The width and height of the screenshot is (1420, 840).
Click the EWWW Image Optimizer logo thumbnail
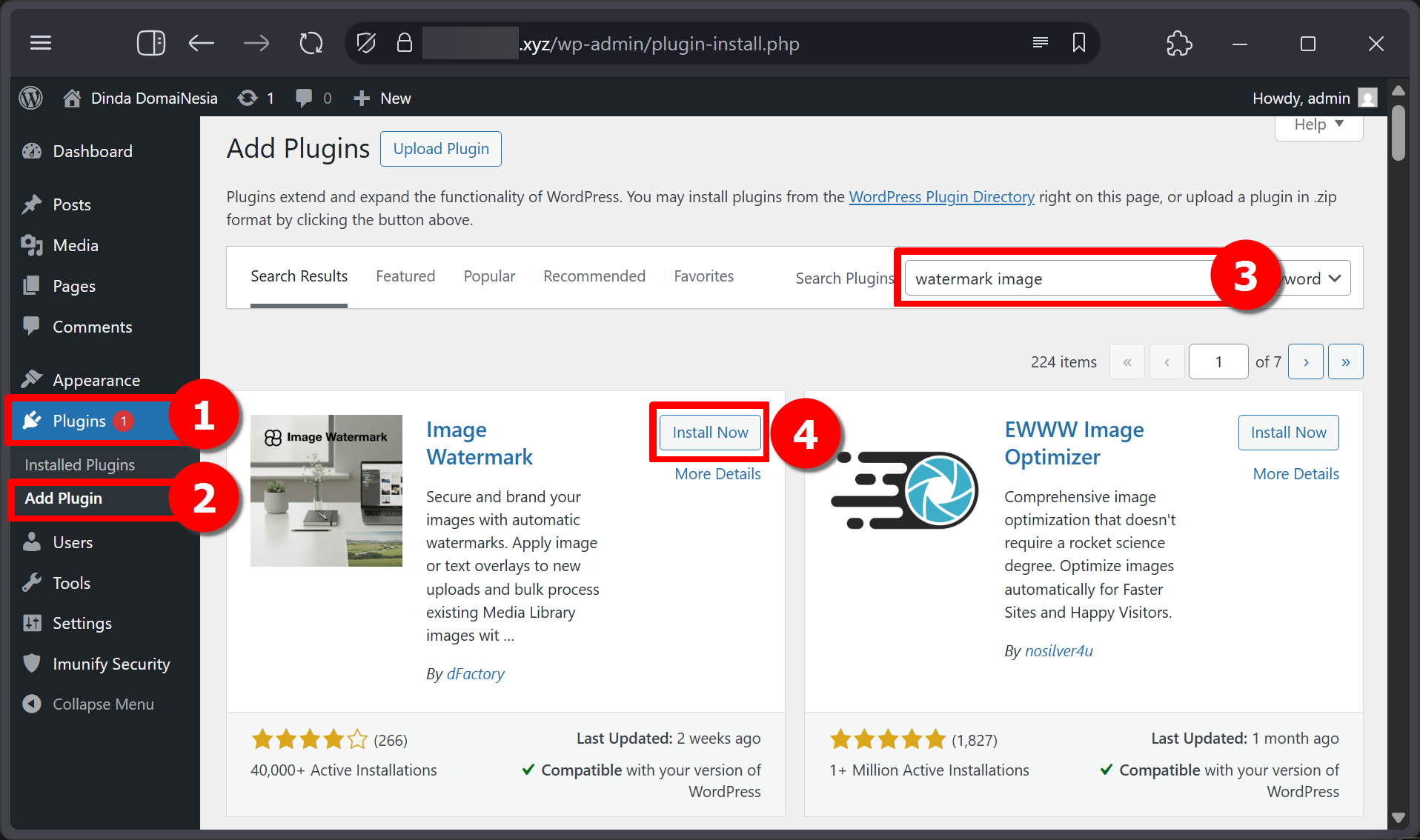pyautogui.click(x=904, y=490)
